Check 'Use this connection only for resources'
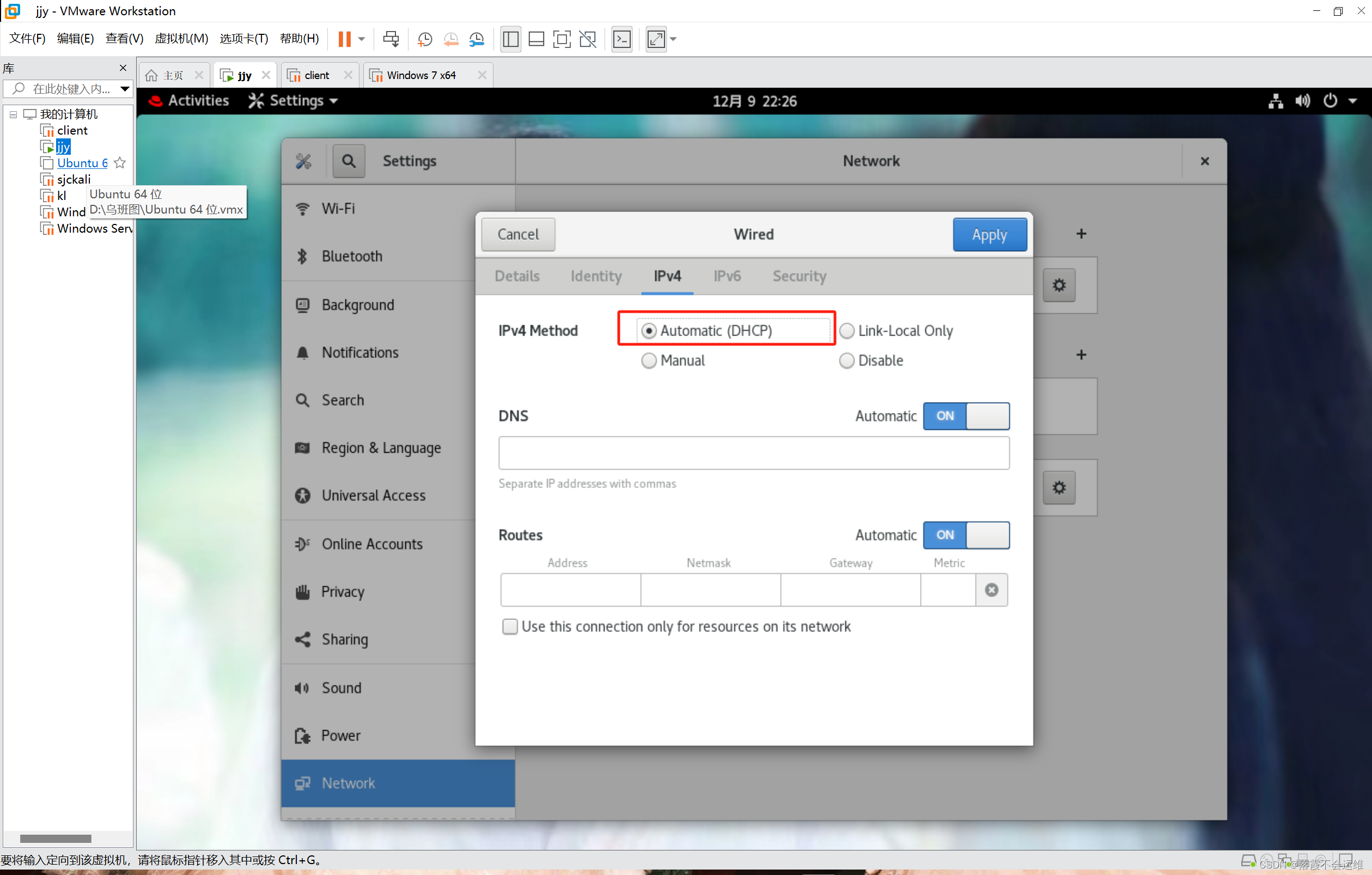 pyautogui.click(x=510, y=627)
